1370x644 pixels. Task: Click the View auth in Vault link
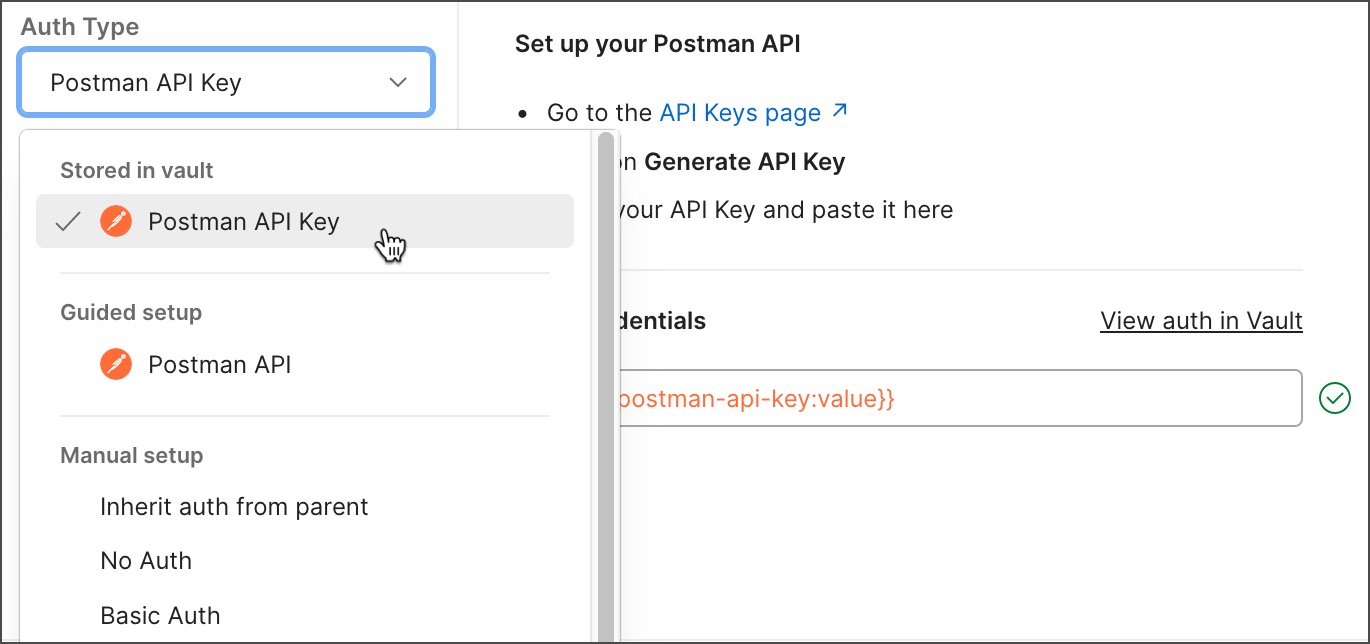(x=1201, y=320)
